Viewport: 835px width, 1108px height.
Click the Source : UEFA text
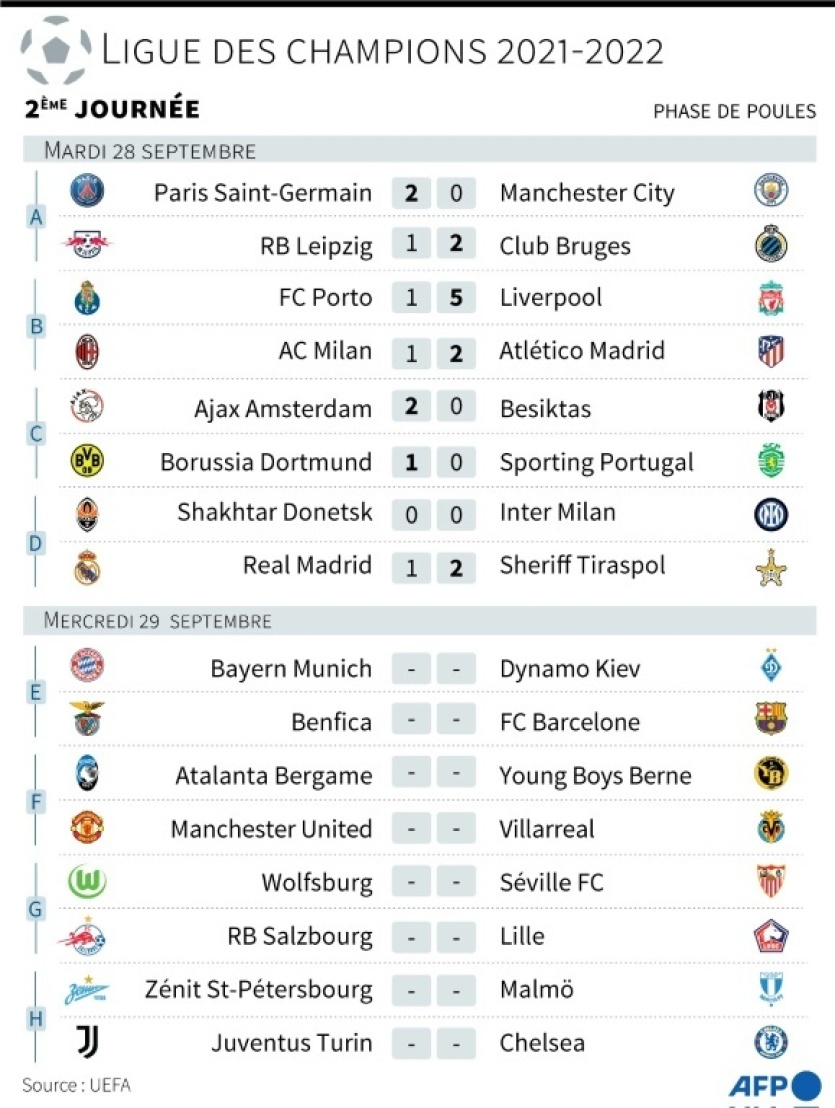(x=77, y=1085)
